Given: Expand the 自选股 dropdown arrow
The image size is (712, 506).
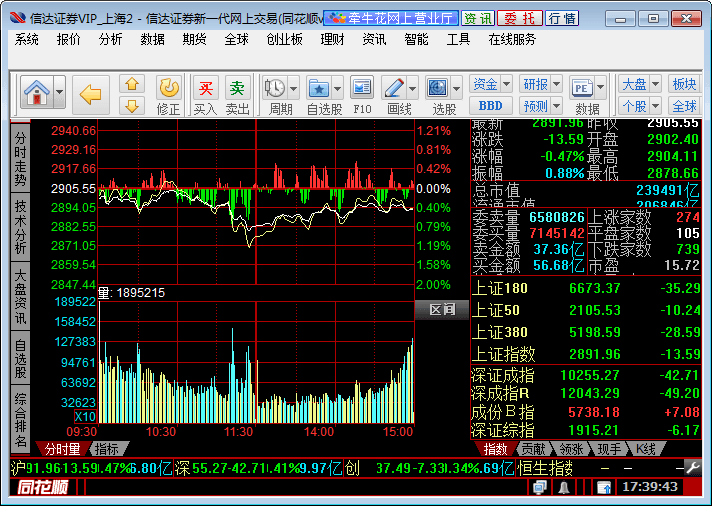Looking at the screenshot, I should (x=337, y=88).
